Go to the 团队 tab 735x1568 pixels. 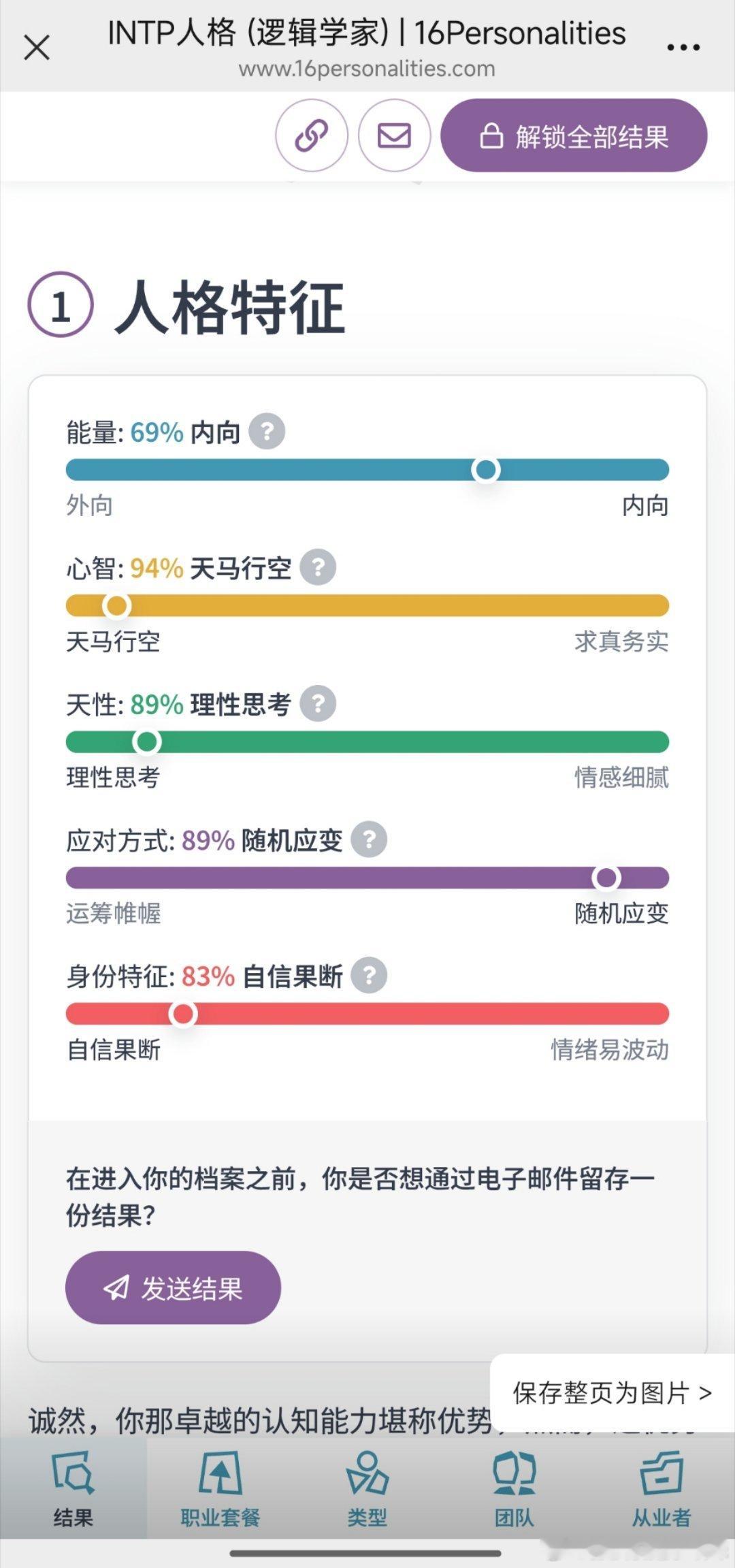(x=514, y=1490)
